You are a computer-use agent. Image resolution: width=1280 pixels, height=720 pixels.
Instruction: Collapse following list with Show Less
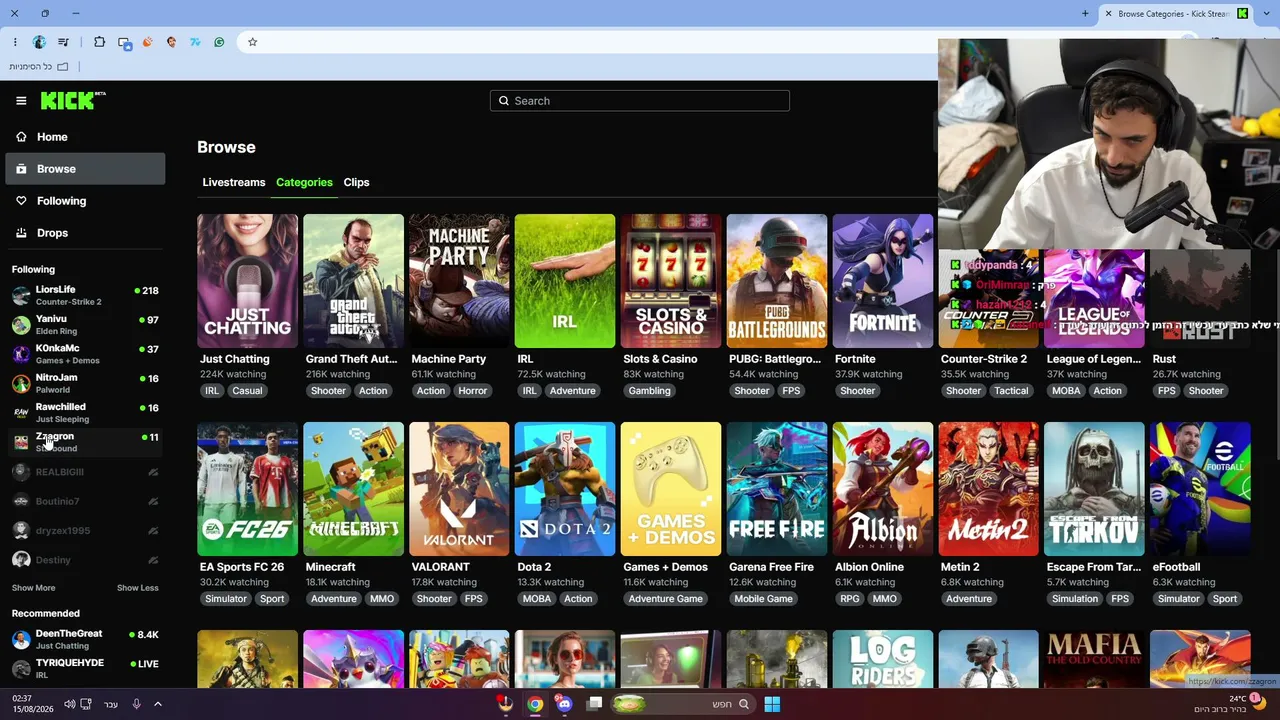pyautogui.click(x=138, y=588)
